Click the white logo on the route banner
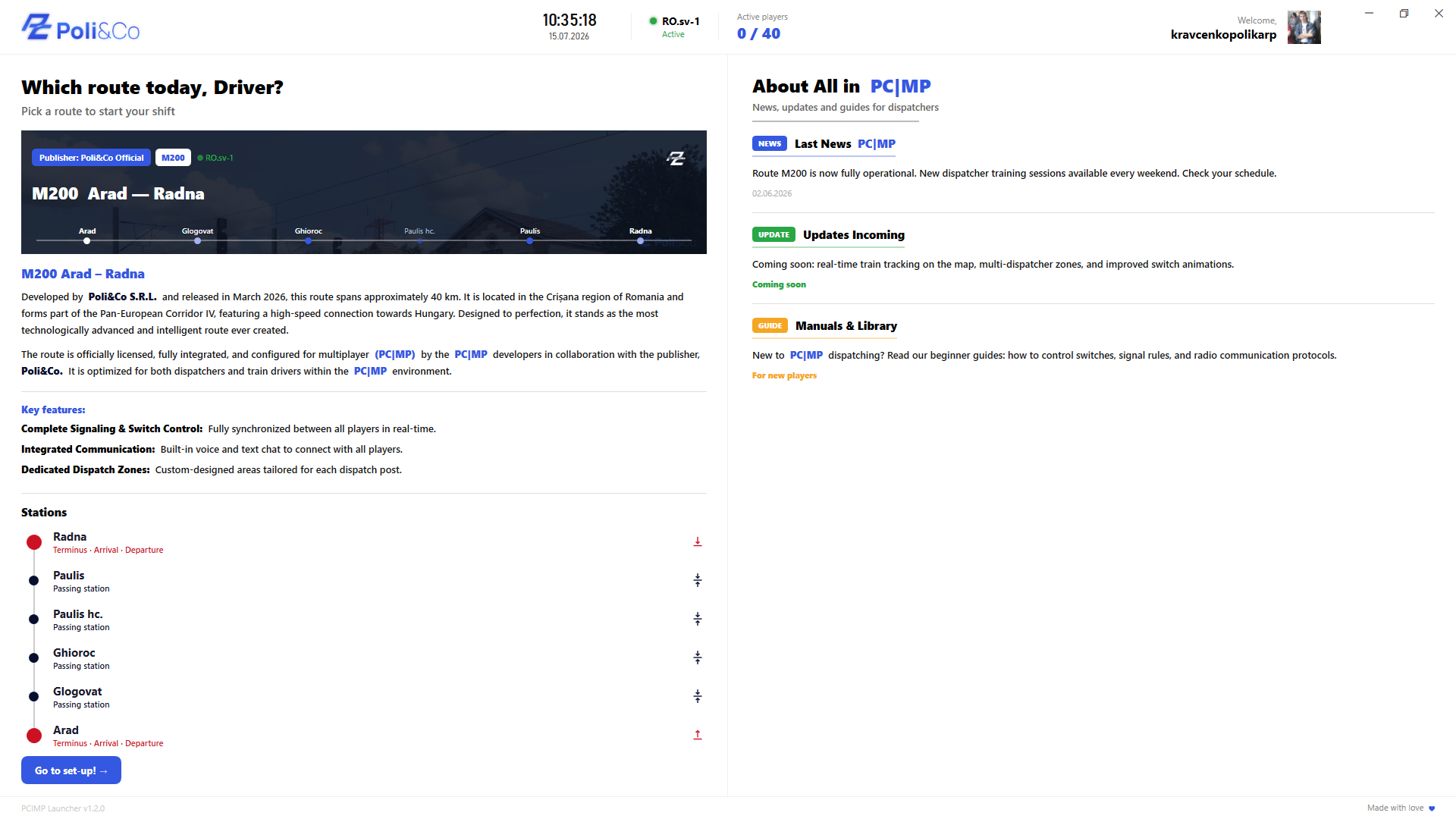Viewport: 1456px width, 819px height. pos(676,158)
